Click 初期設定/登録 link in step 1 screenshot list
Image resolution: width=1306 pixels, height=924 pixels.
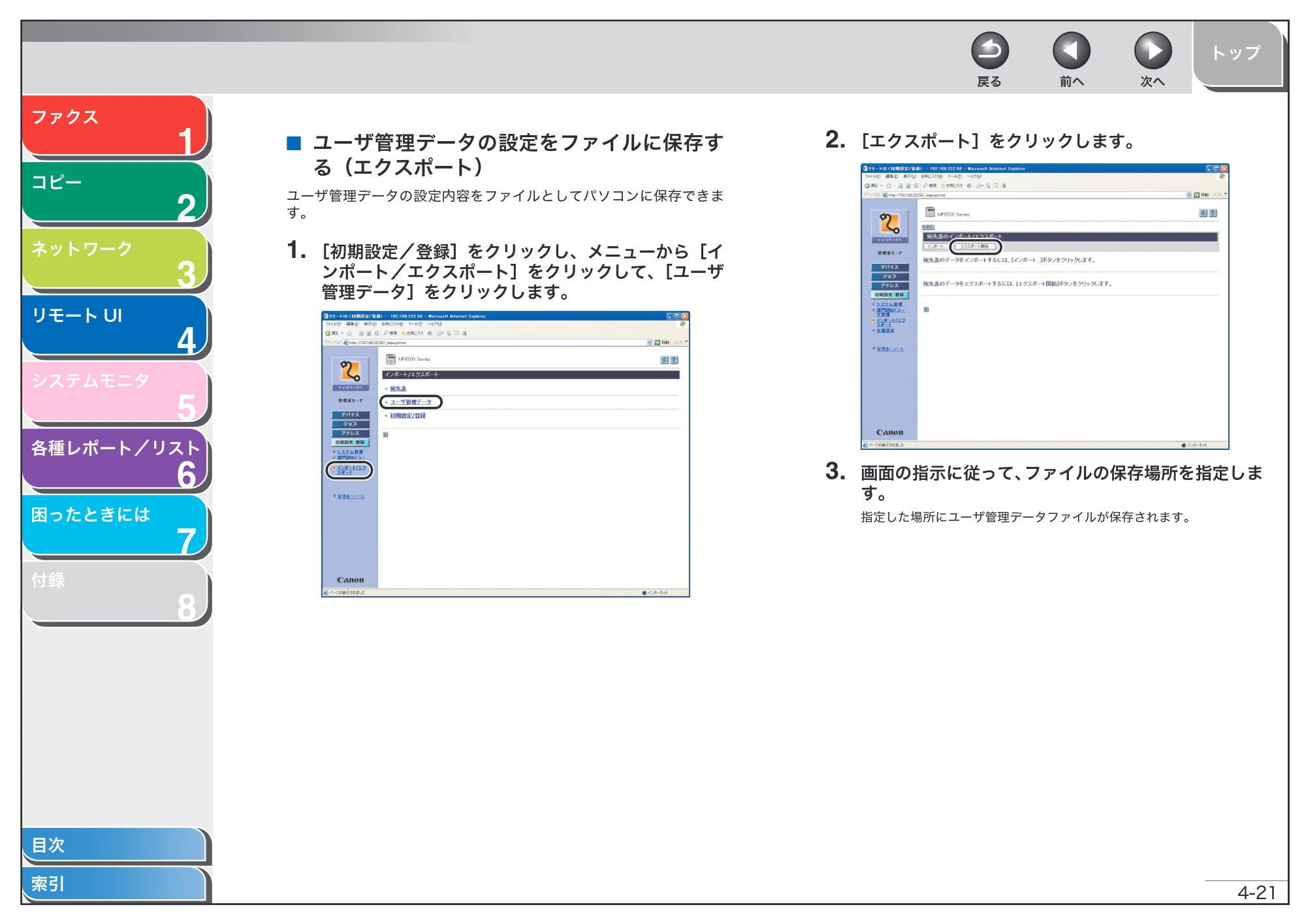pos(407,415)
